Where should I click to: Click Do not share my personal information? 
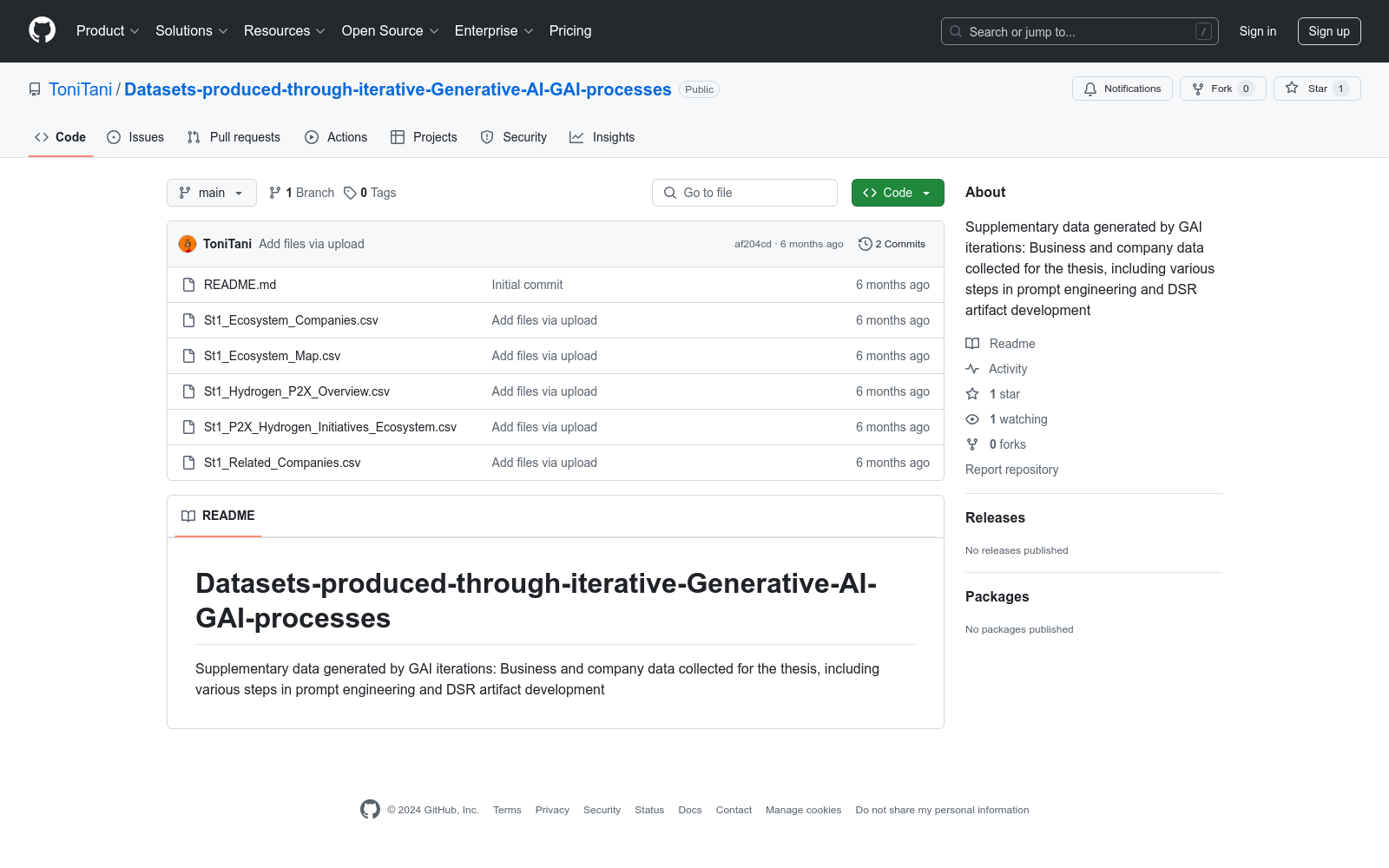point(942,810)
